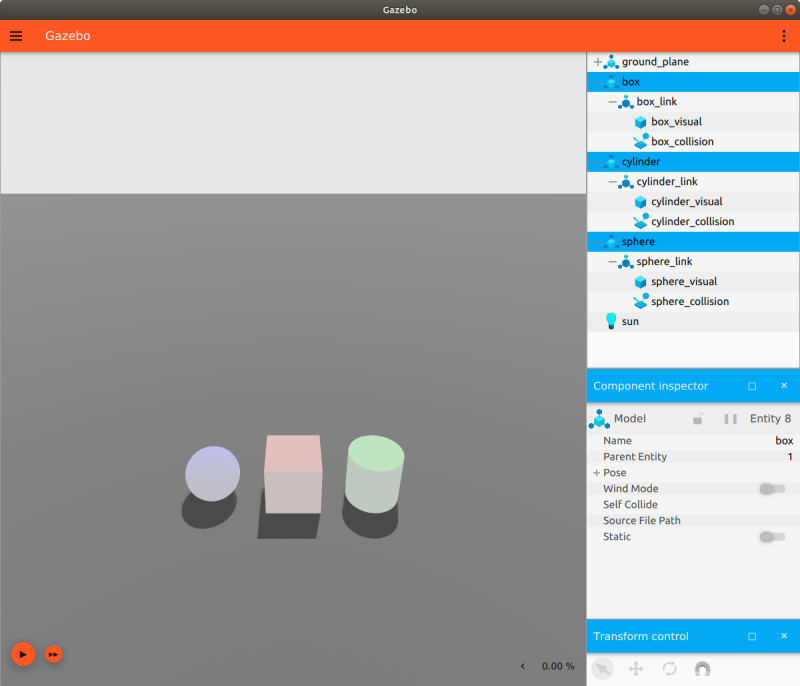Select ground_plane in entity tree

coord(693,62)
